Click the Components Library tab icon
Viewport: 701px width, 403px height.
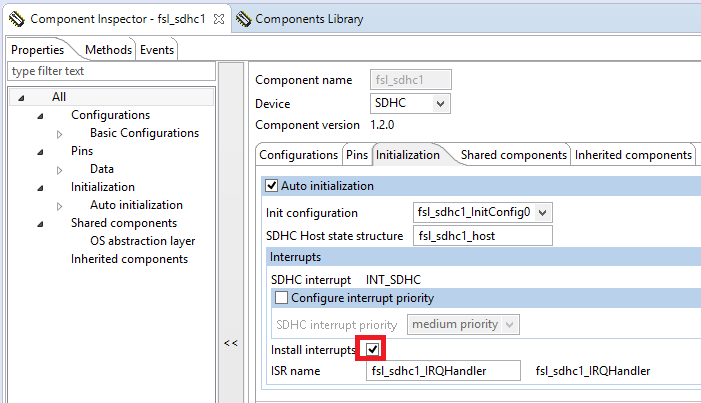[243, 19]
